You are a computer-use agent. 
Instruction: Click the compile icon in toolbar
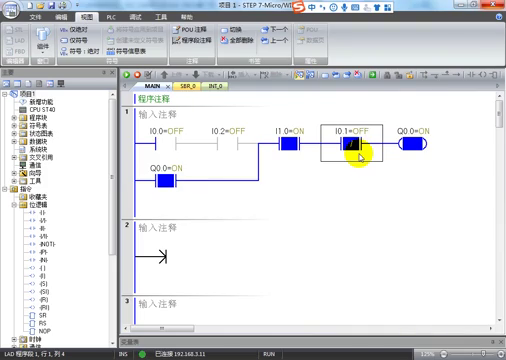148,75
